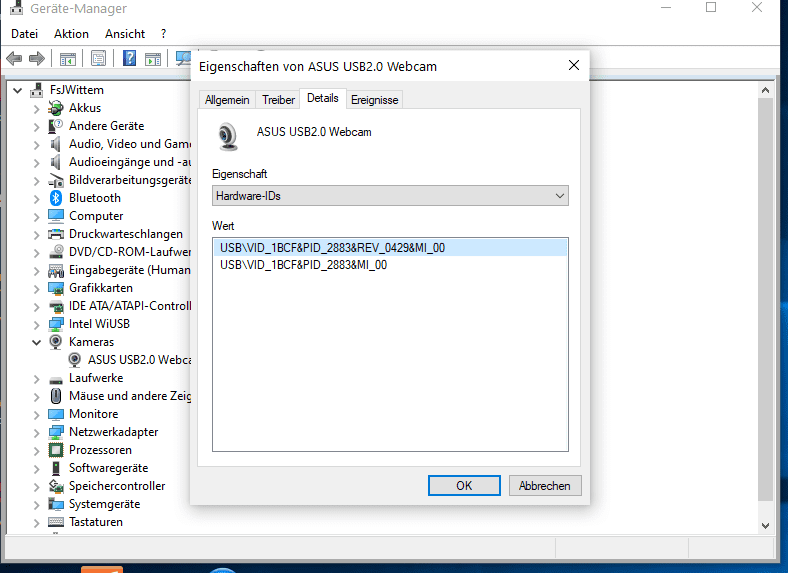Click the device tree scrollbar up arrow
Viewport: 788px width, 573px height.
(765, 90)
